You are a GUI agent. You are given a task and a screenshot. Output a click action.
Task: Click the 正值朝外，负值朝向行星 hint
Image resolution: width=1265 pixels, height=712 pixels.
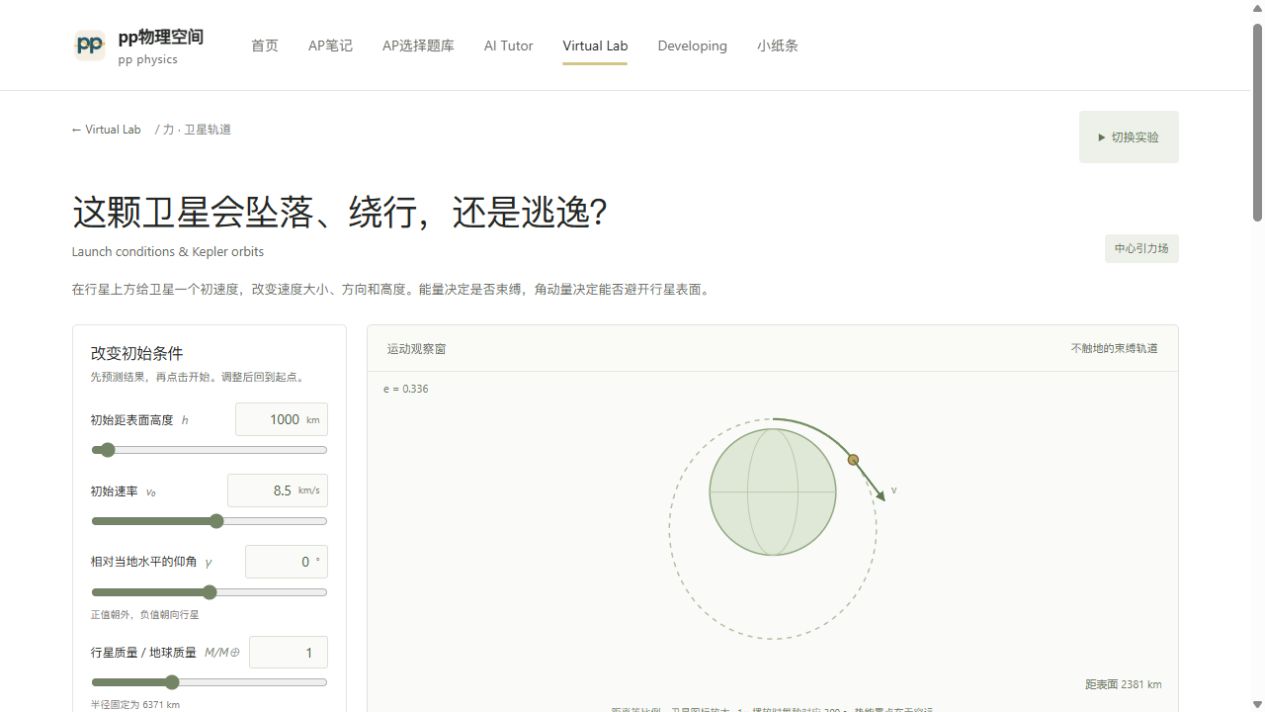point(145,615)
